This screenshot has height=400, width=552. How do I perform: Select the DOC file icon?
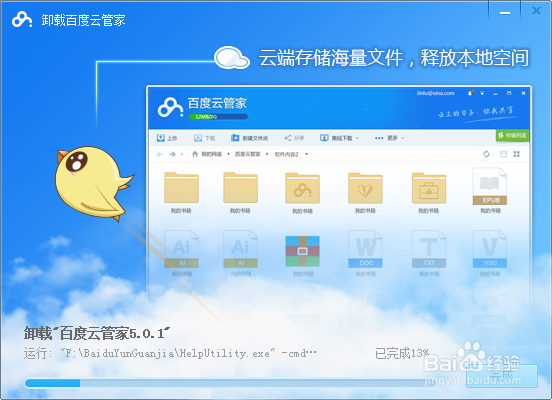click(365, 249)
